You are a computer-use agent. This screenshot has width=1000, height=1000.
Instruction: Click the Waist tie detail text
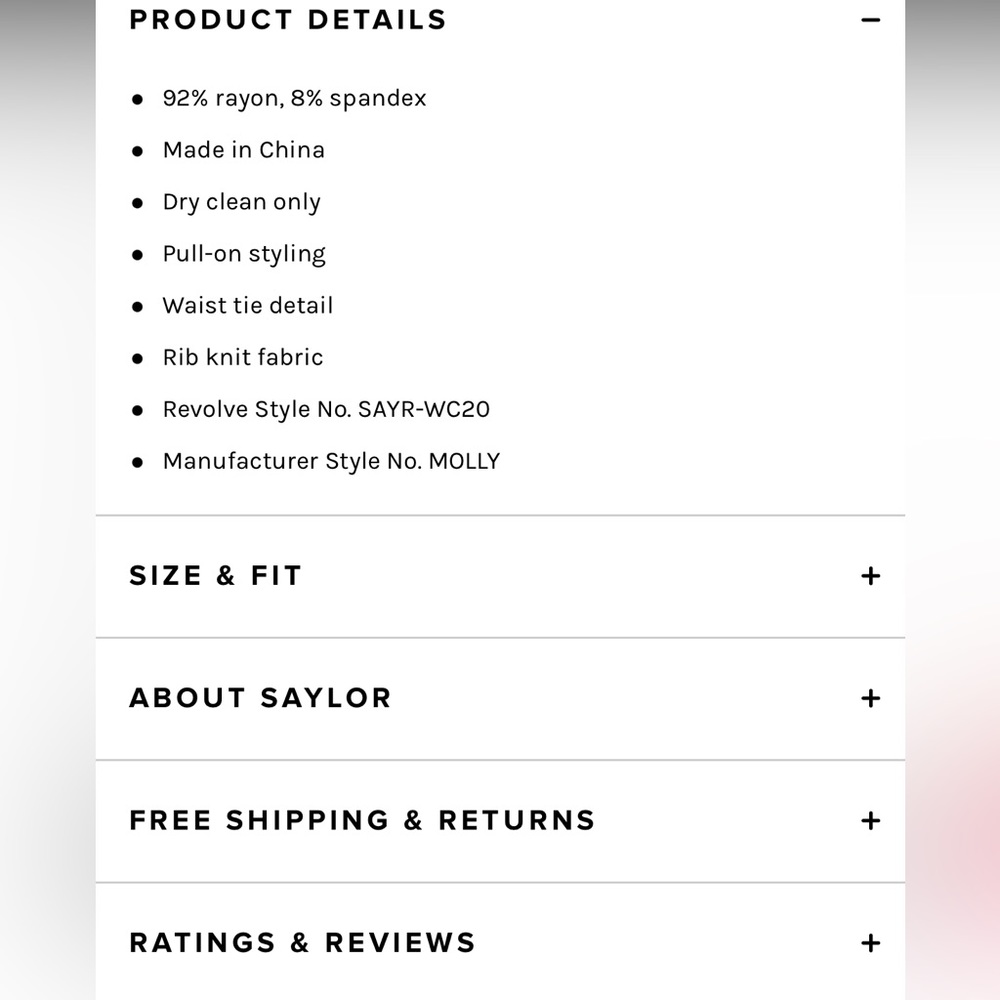tap(248, 305)
